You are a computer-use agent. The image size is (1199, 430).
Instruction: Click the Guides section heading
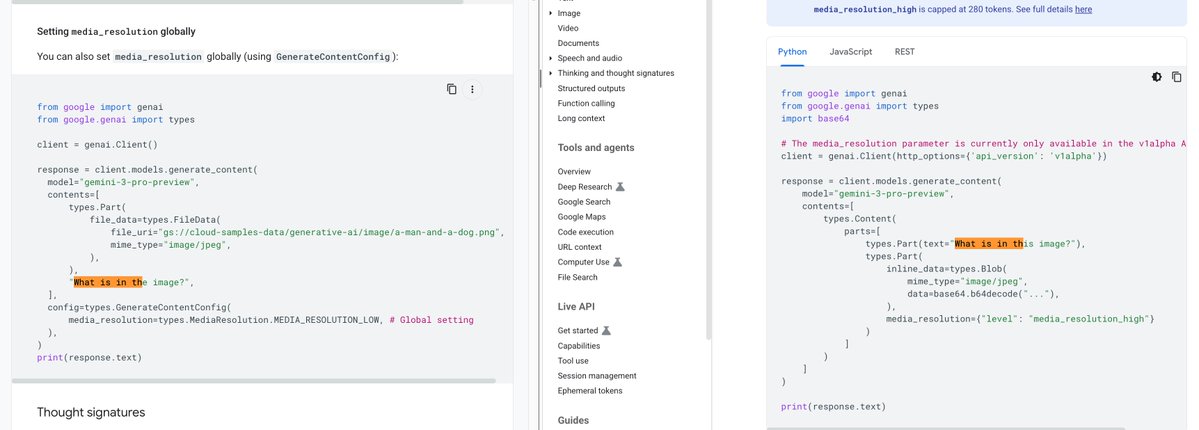574,420
